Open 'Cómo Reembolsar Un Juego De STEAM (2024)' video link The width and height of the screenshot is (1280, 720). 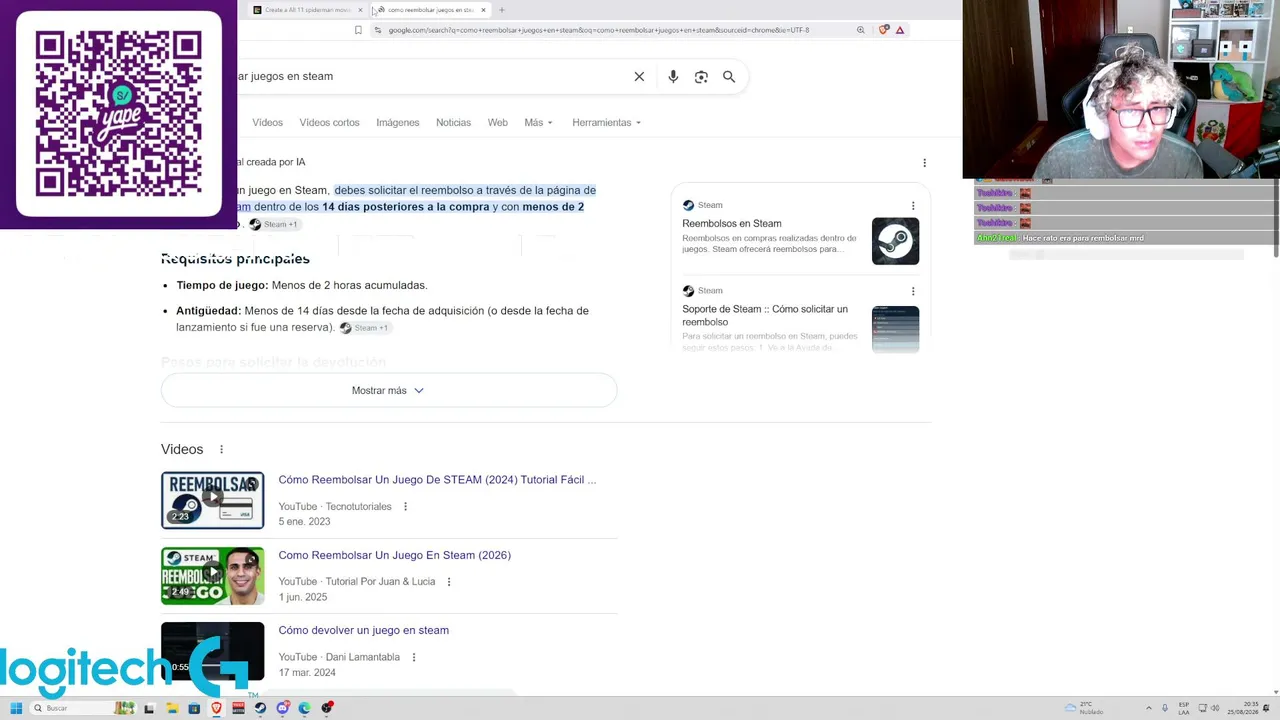pos(437,480)
